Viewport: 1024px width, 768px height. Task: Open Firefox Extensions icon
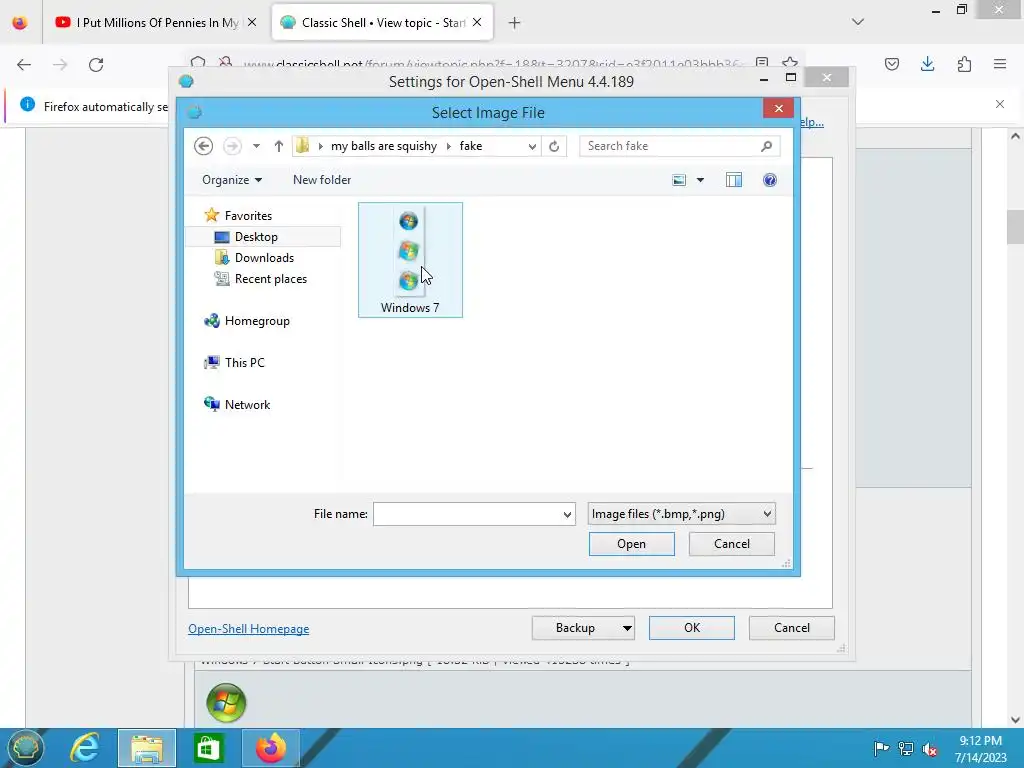[x=964, y=64]
